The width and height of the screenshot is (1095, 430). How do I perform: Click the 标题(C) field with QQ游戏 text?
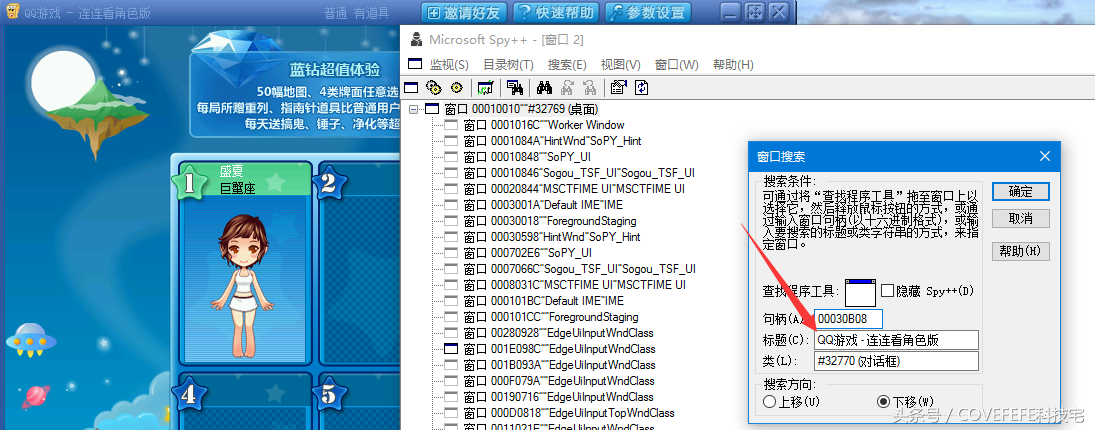897,341
